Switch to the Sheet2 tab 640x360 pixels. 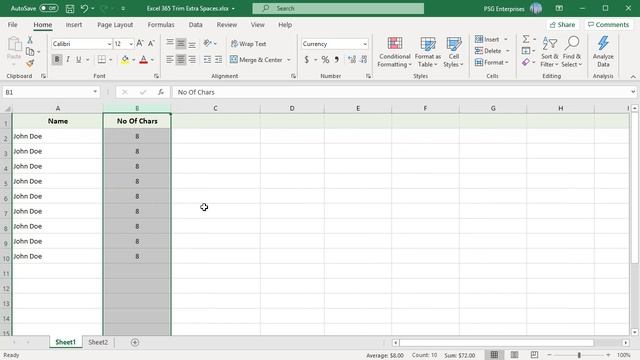click(x=98, y=342)
